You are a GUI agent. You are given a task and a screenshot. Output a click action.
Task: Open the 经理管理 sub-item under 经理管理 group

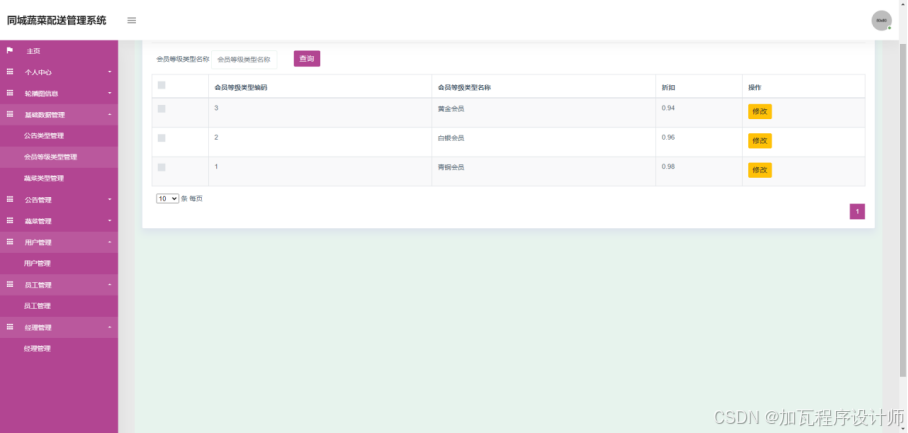tap(37, 348)
